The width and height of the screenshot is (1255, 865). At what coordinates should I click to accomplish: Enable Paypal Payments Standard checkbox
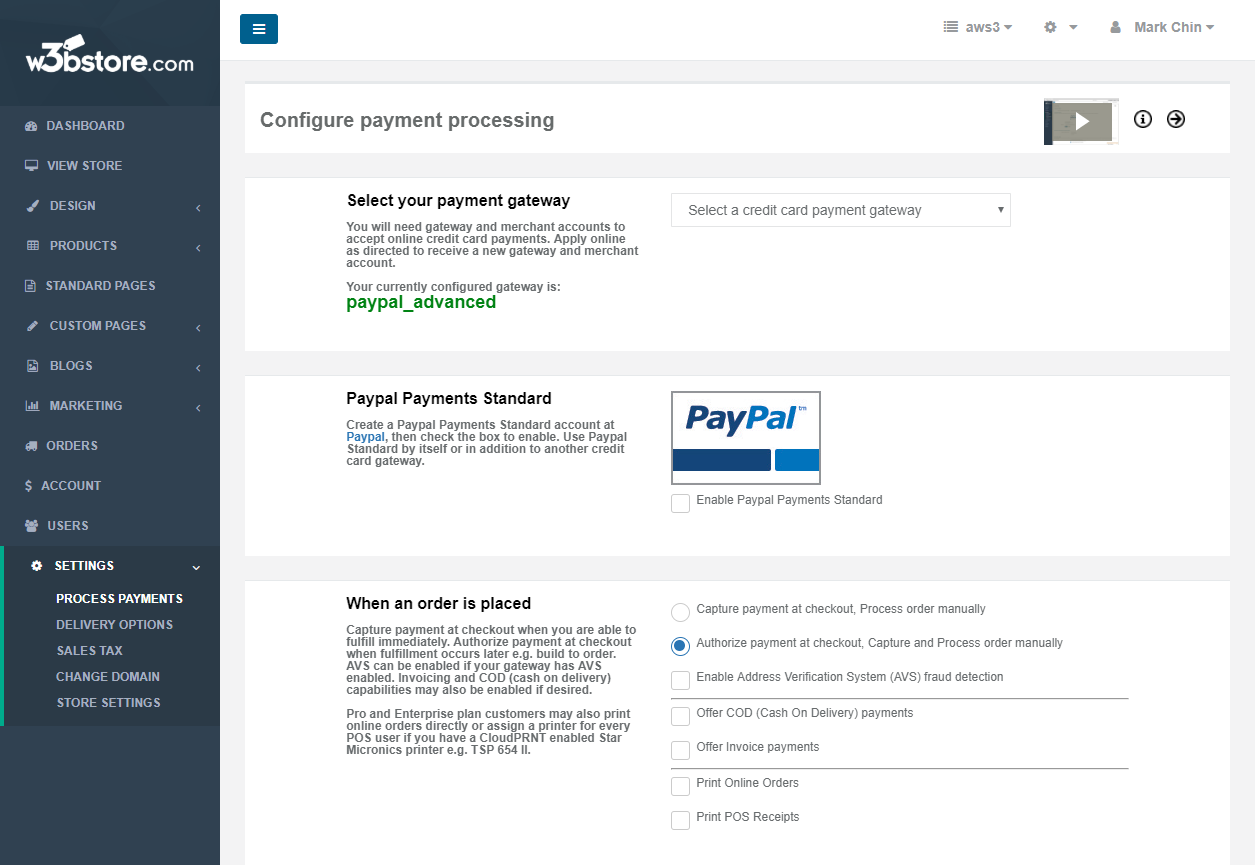tap(680, 503)
